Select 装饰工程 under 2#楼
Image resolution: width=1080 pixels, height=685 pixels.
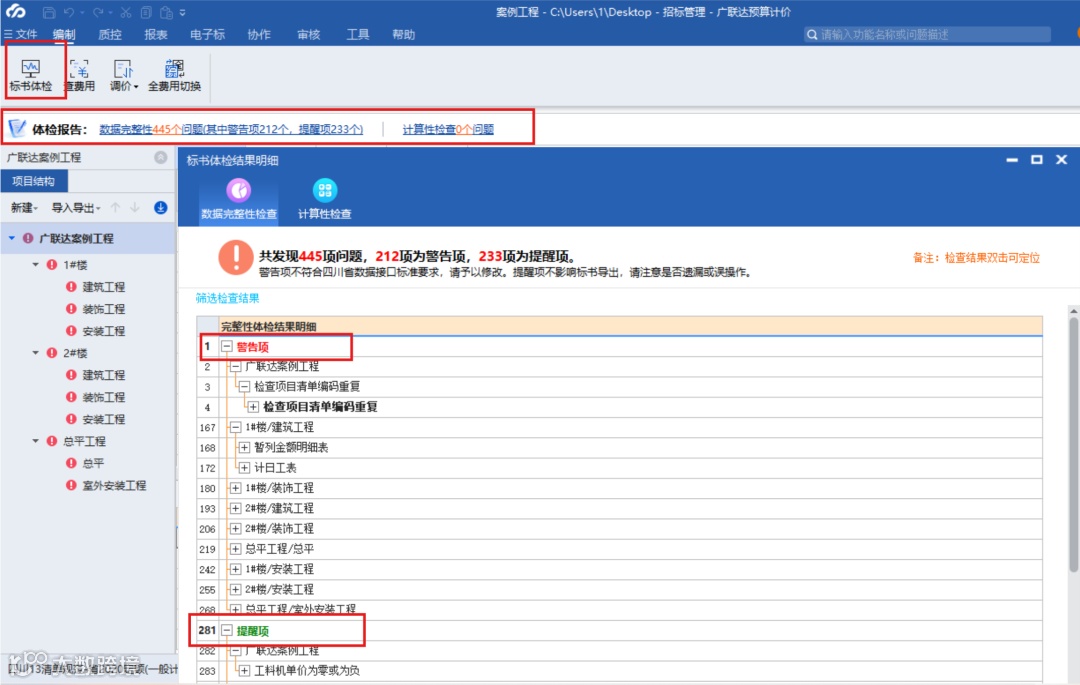click(x=103, y=397)
